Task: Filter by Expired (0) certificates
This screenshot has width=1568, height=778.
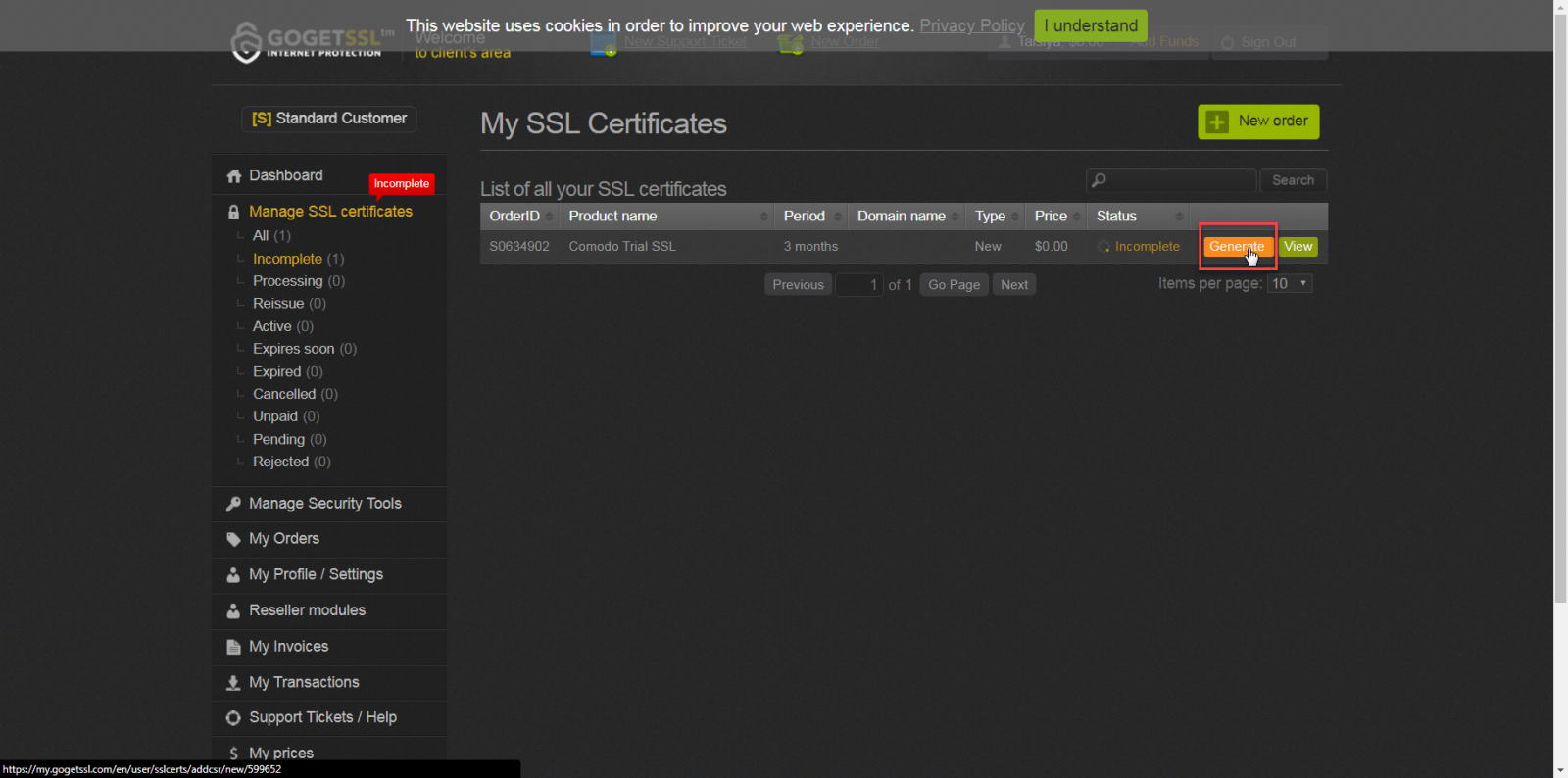Action: [x=288, y=372]
